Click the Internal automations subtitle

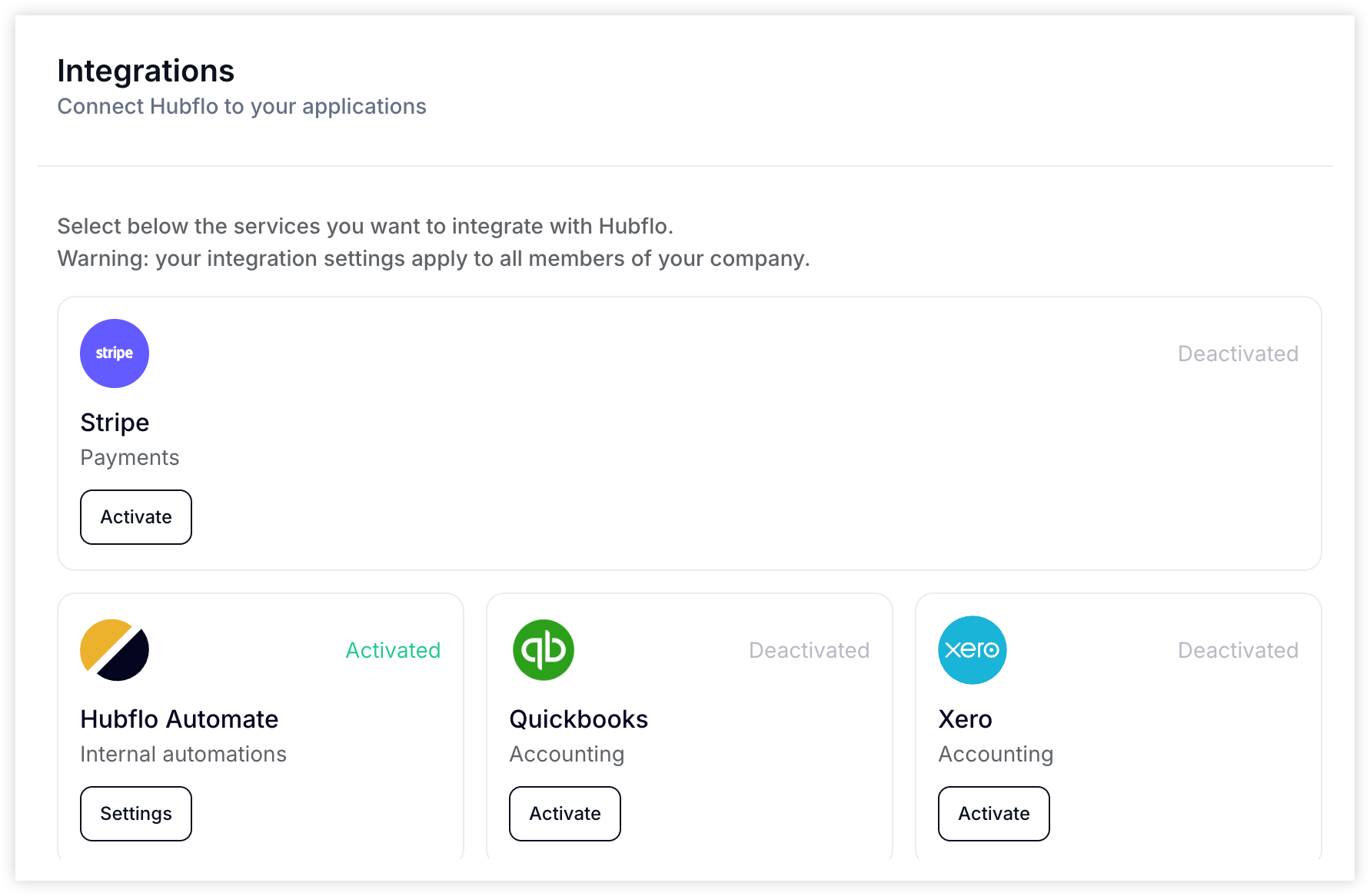pos(183,754)
